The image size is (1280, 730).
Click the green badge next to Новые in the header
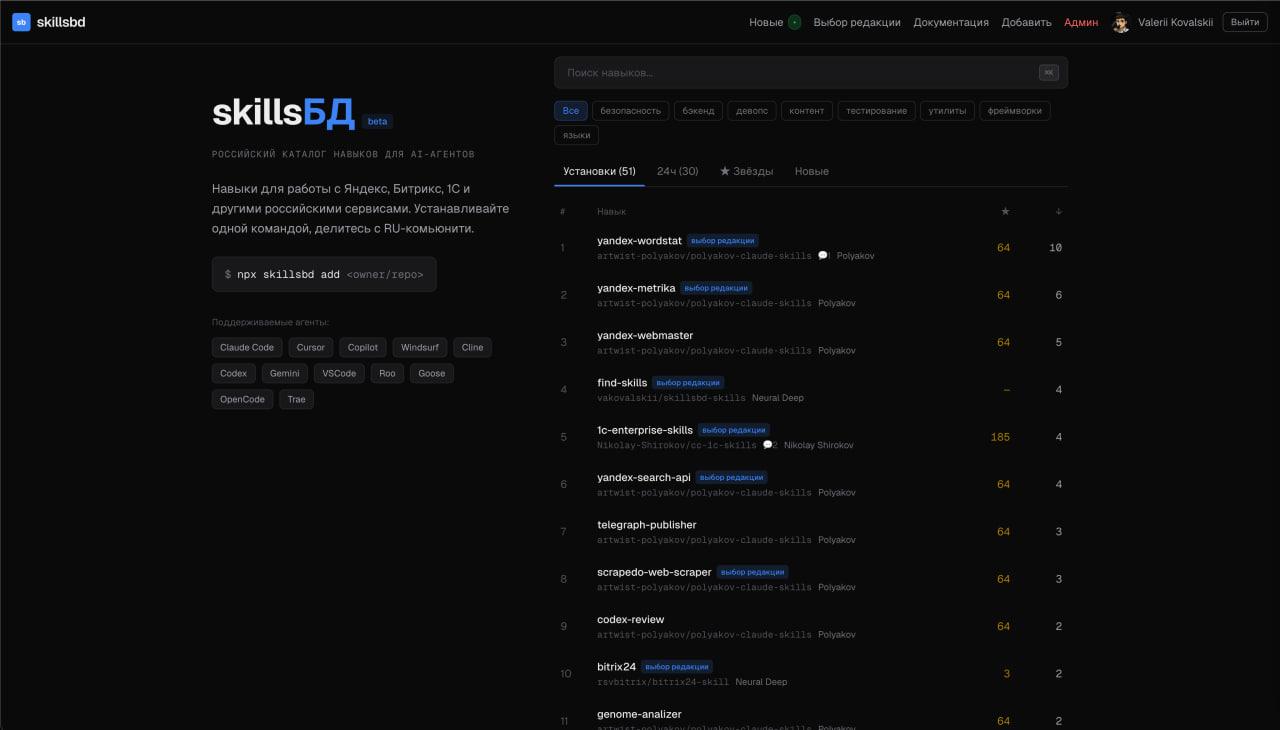[794, 22]
